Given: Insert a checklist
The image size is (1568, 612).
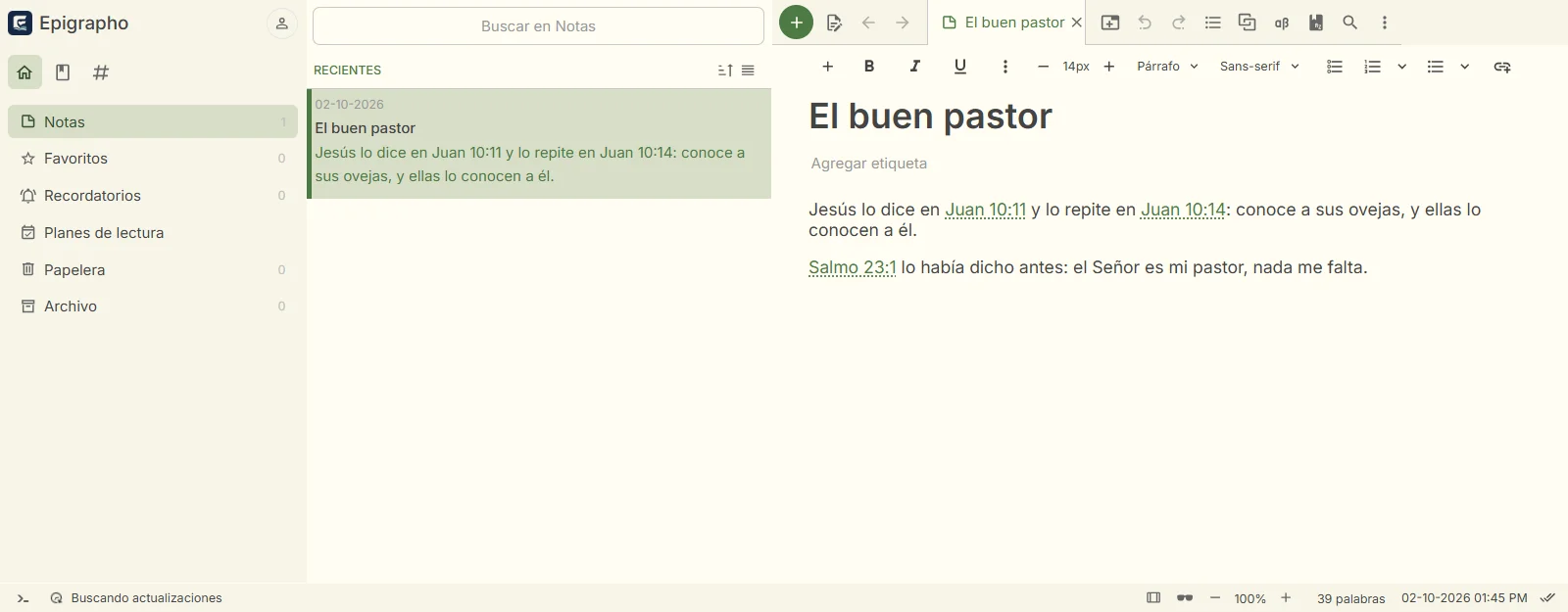Looking at the screenshot, I should click(x=1335, y=67).
